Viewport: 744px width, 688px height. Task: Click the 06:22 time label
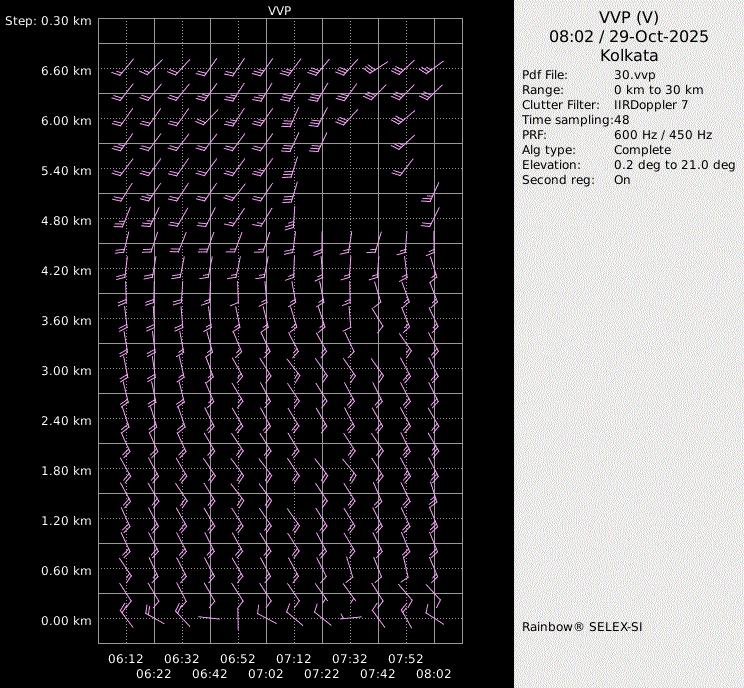click(154, 675)
